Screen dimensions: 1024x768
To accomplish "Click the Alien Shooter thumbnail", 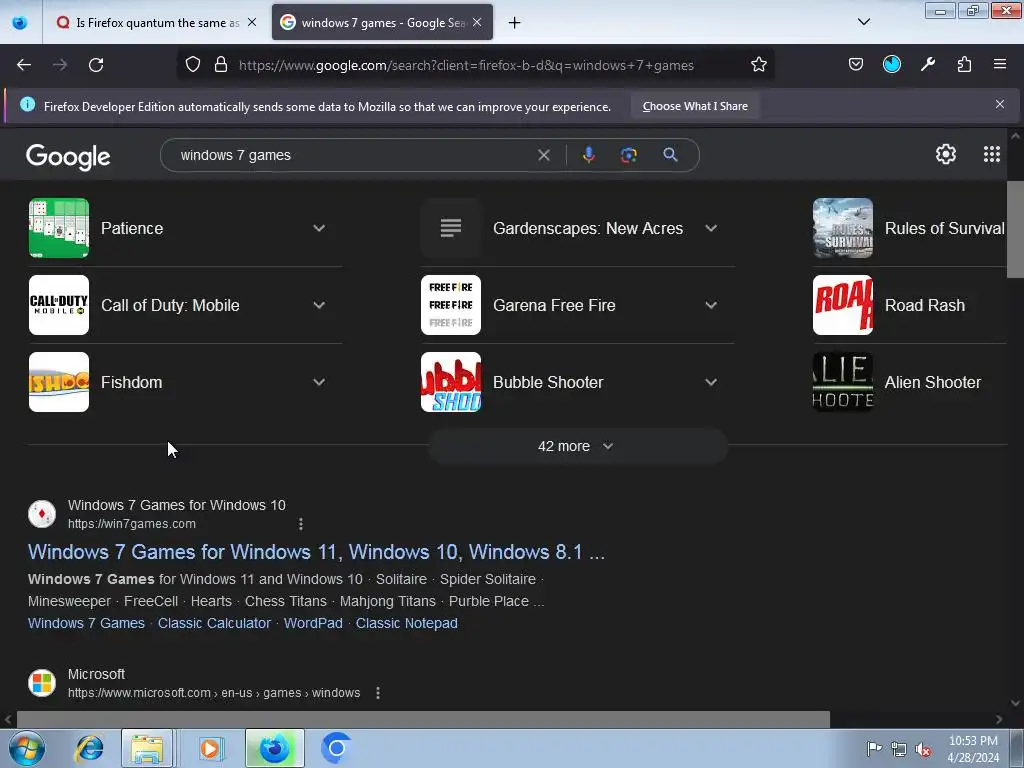I will pyautogui.click(x=842, y=382).
